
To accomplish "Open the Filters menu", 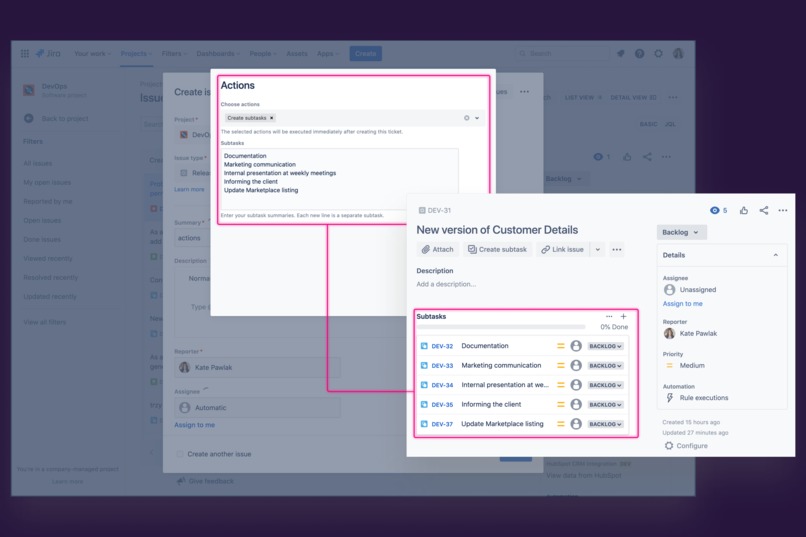I will point(174,53).
